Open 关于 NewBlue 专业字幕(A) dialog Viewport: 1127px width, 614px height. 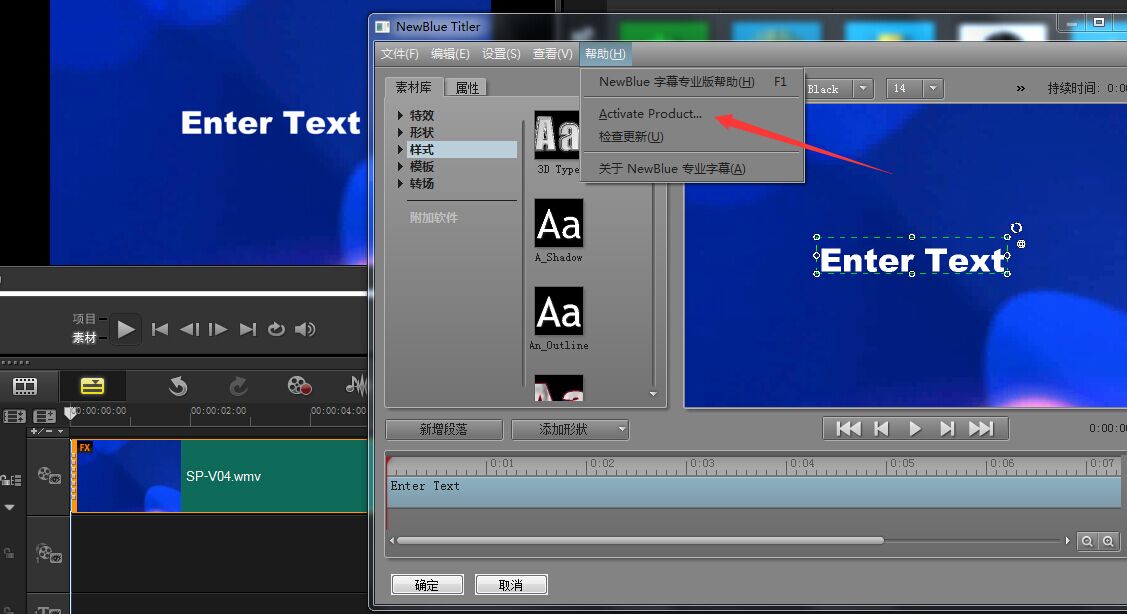[671, 168]
